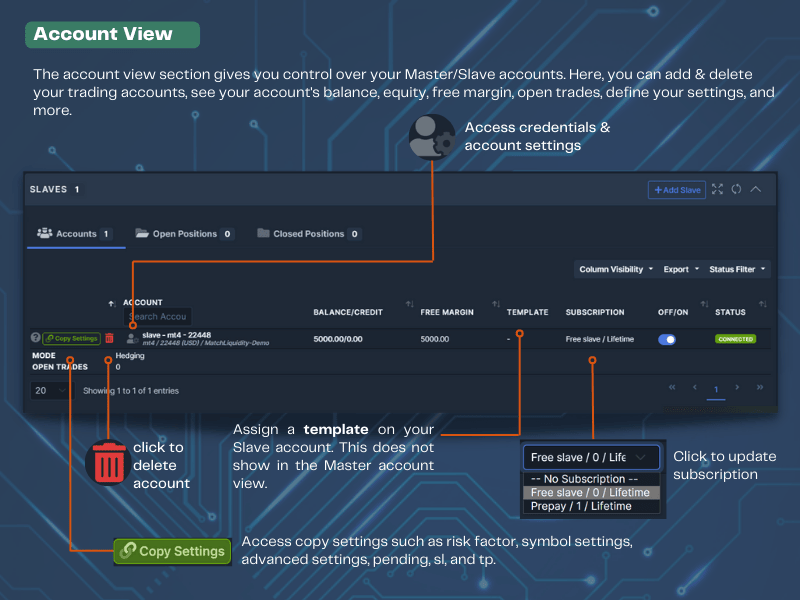
Task: Open the Status Filter dropdown
Action: pyautogui.click(x=738, y=269)
